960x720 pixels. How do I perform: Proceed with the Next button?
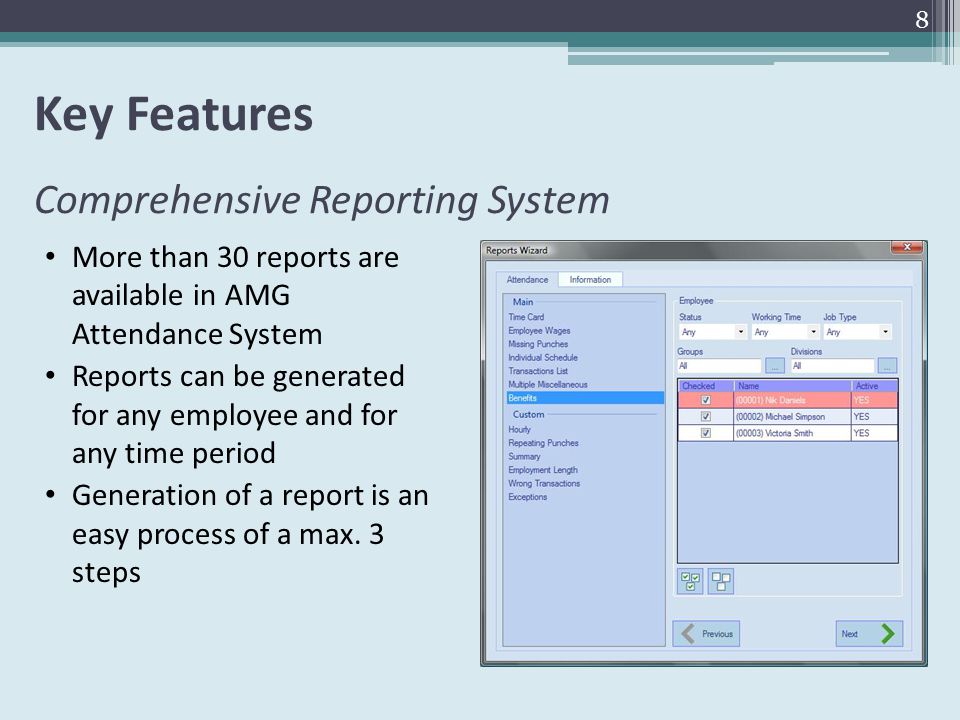coord(869,634)
